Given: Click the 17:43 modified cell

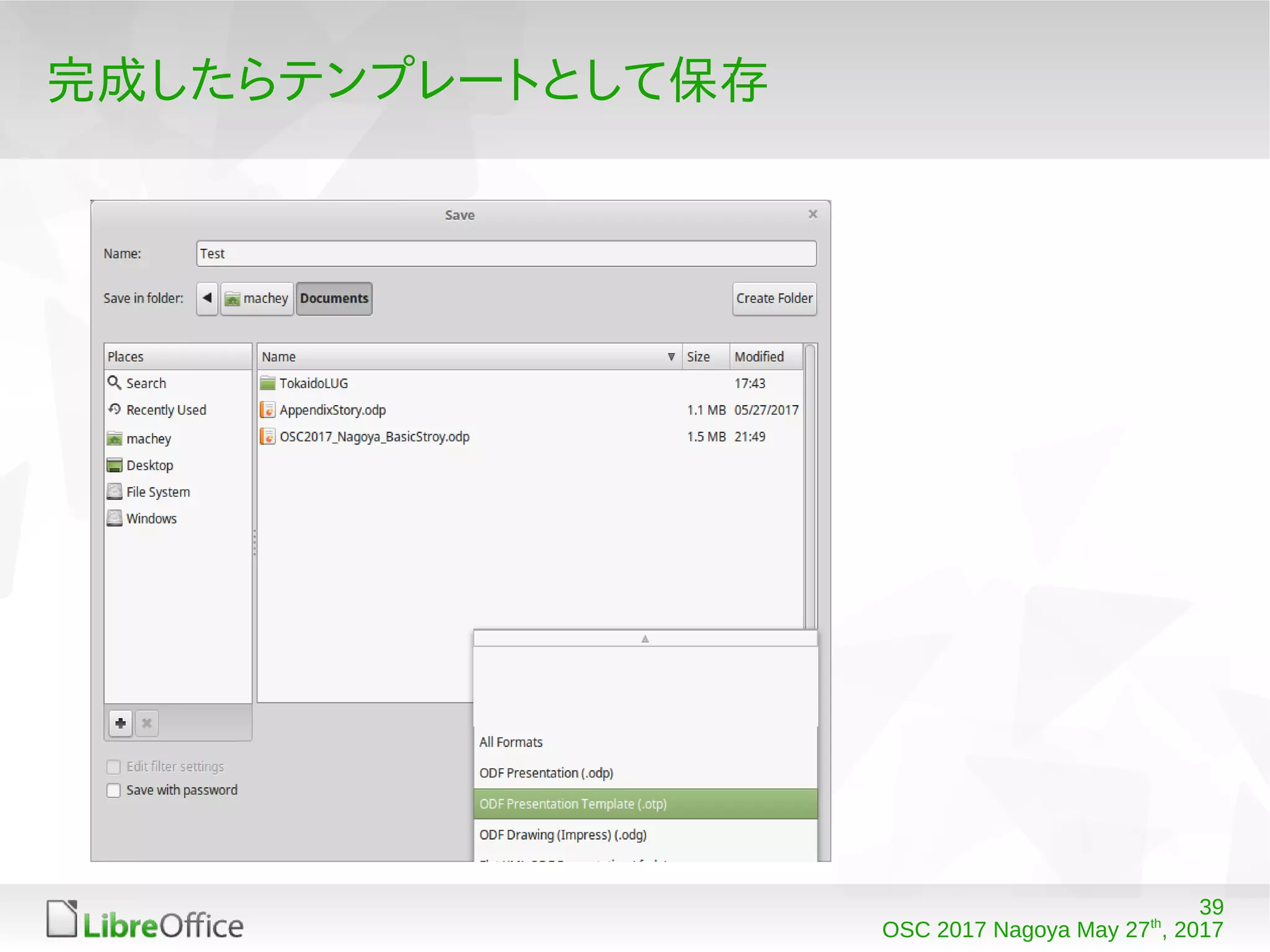Looking at the screenshot, I should click(x=750, y=383).
